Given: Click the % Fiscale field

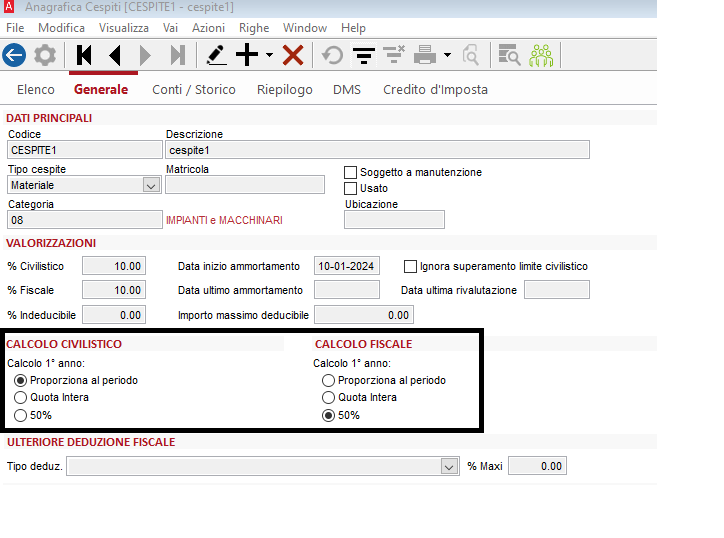Looking at the screenshot, I should click(114, 290).
